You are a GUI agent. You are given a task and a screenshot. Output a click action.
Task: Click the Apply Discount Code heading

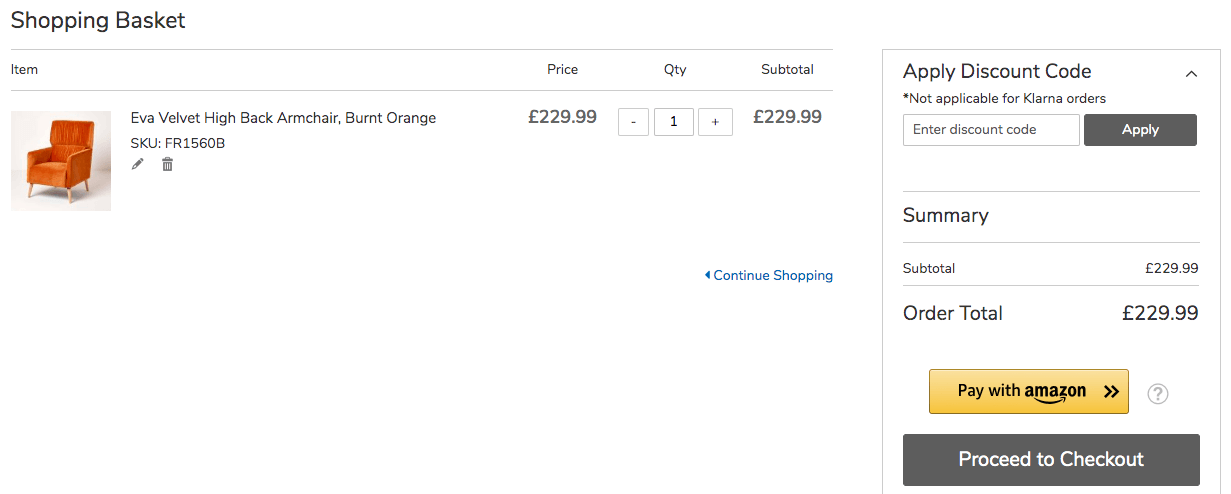pos(997,71)
